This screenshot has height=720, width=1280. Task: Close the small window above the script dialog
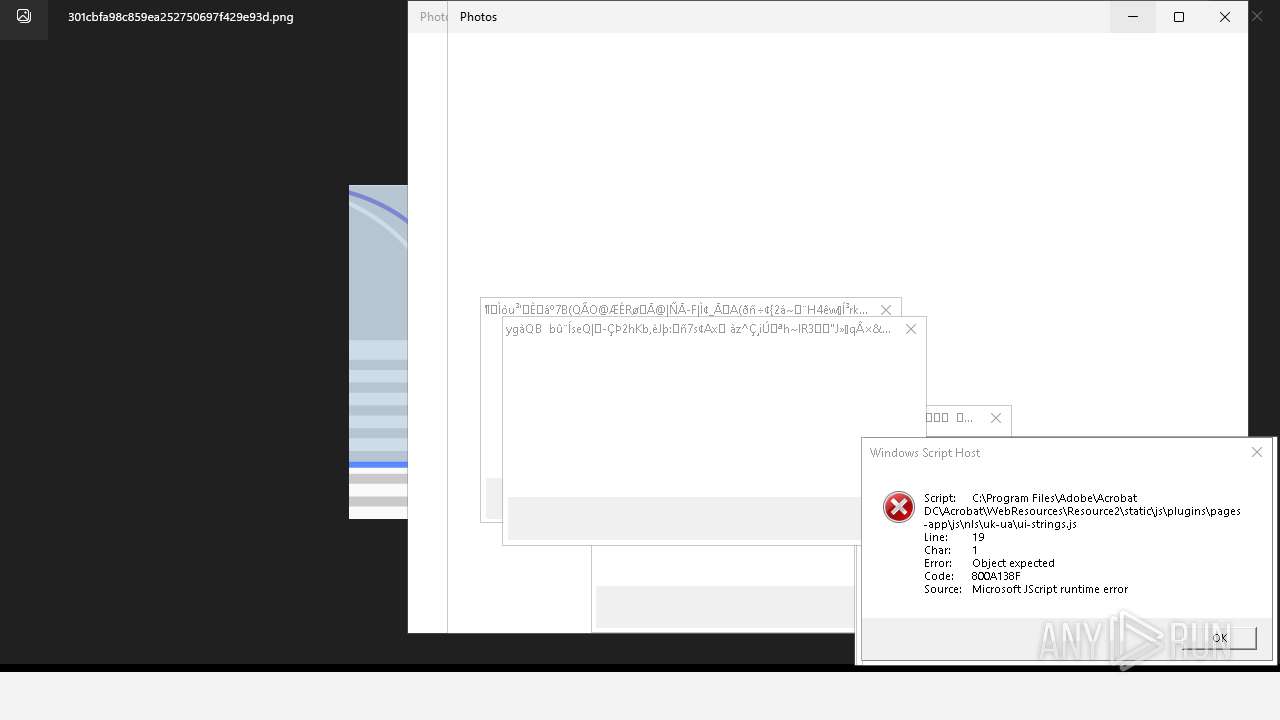tap(995, 418)
